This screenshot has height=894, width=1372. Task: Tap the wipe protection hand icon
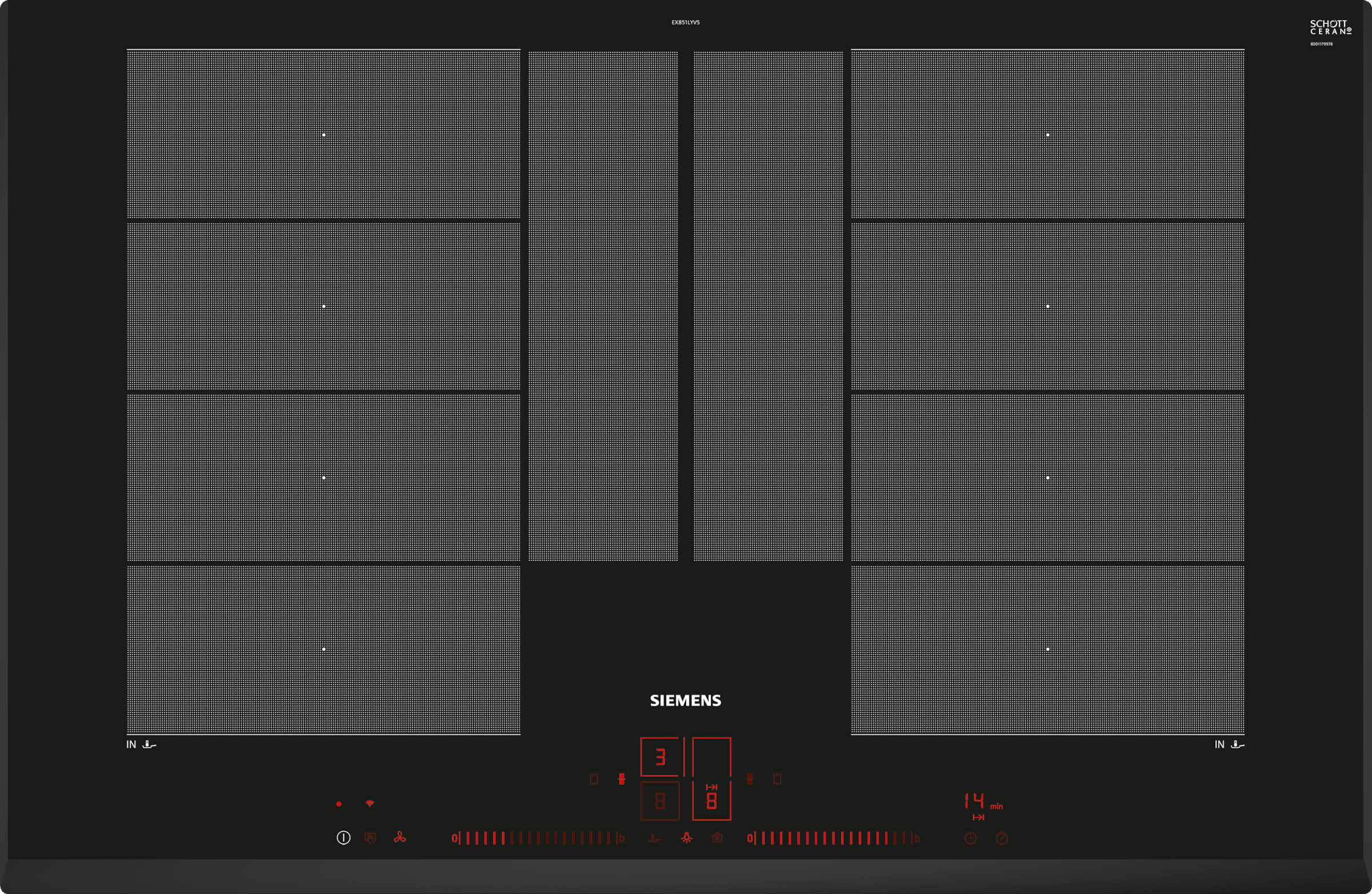pyautogui.click(x=370, y=838)
